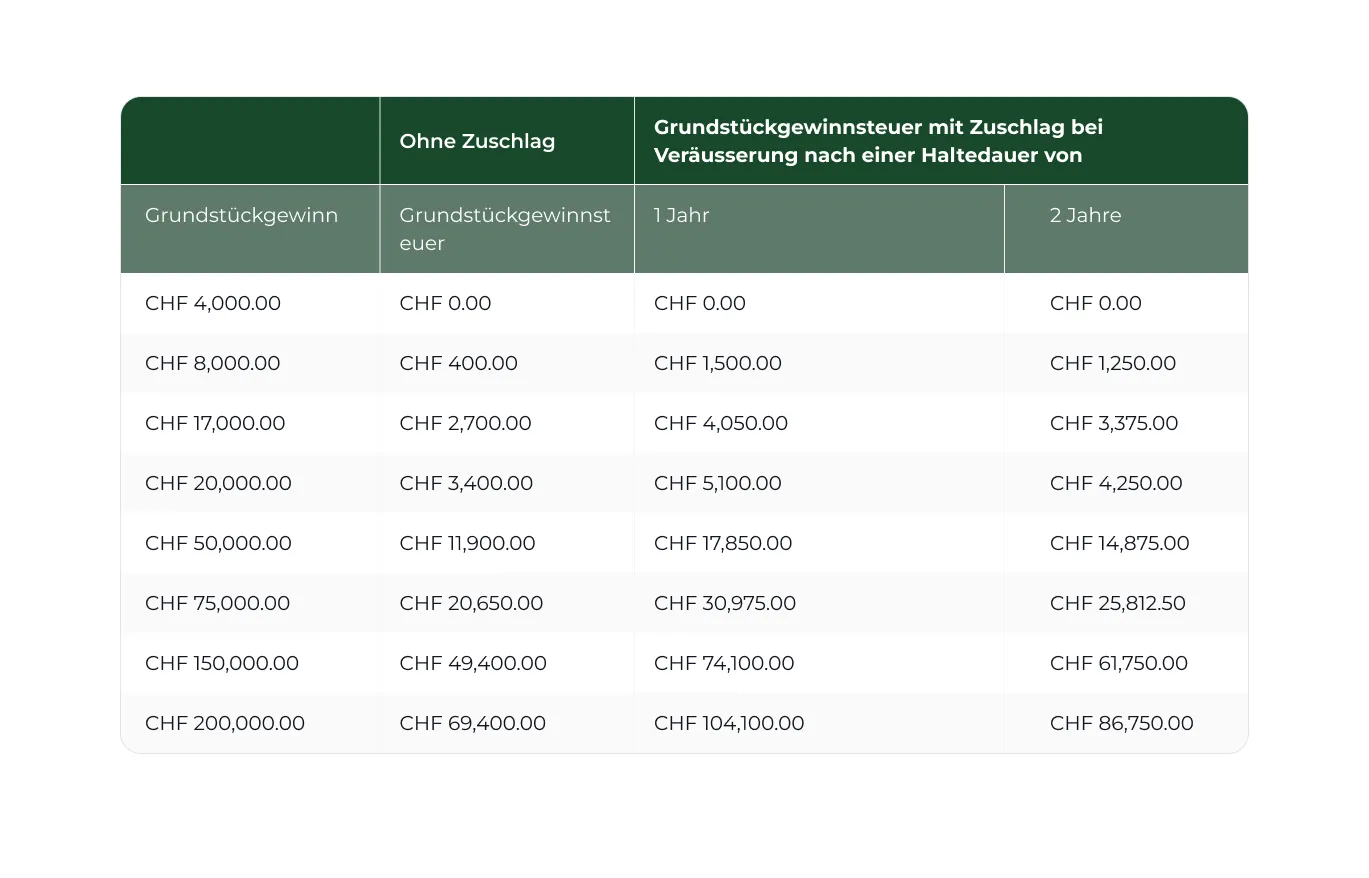The width and height of the screenshot is (1369, 878).
Task: Select the CHF 400.00 tax cell
Action: click(459, 363)
